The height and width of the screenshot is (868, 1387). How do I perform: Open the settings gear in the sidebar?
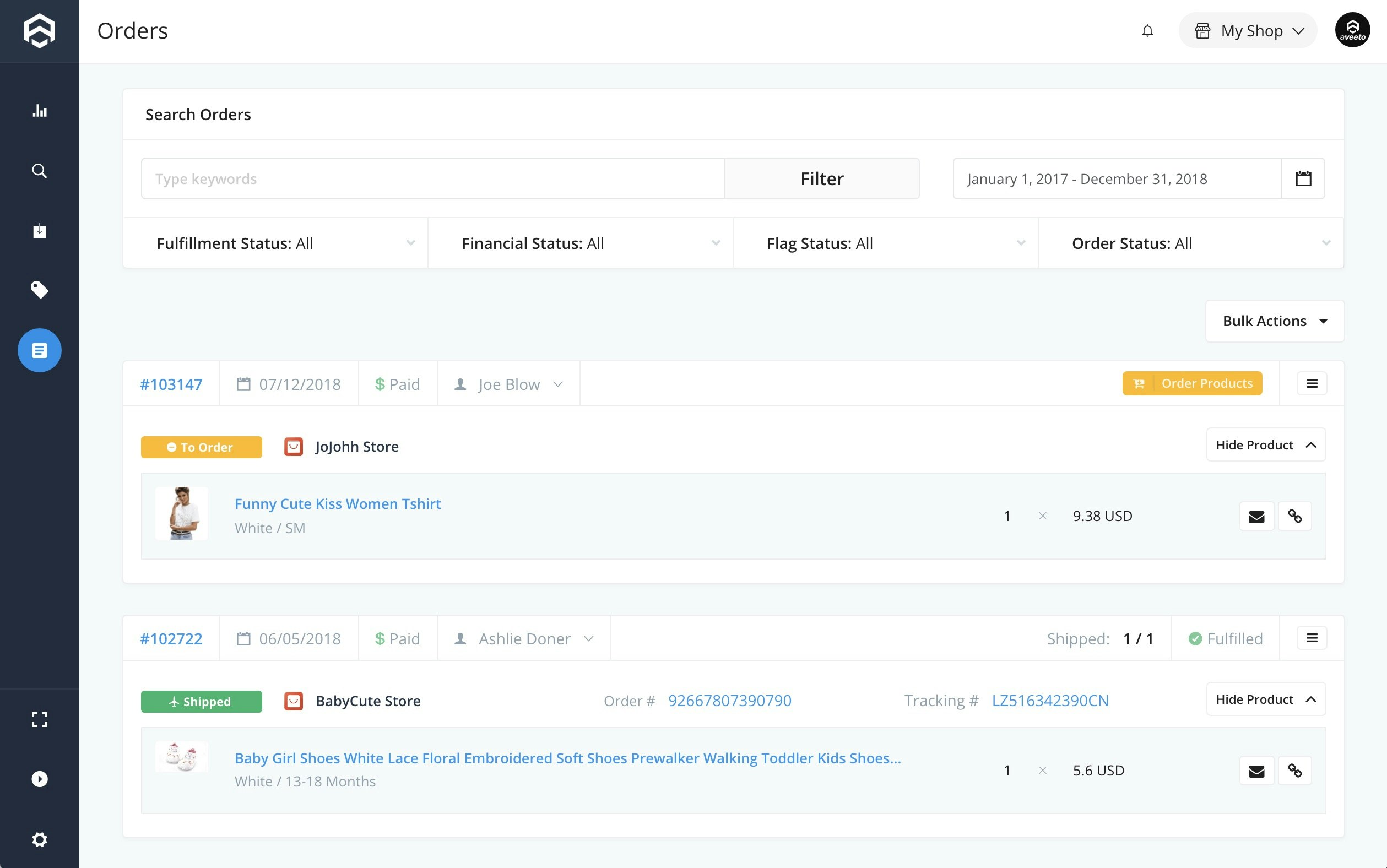point(39,839)
